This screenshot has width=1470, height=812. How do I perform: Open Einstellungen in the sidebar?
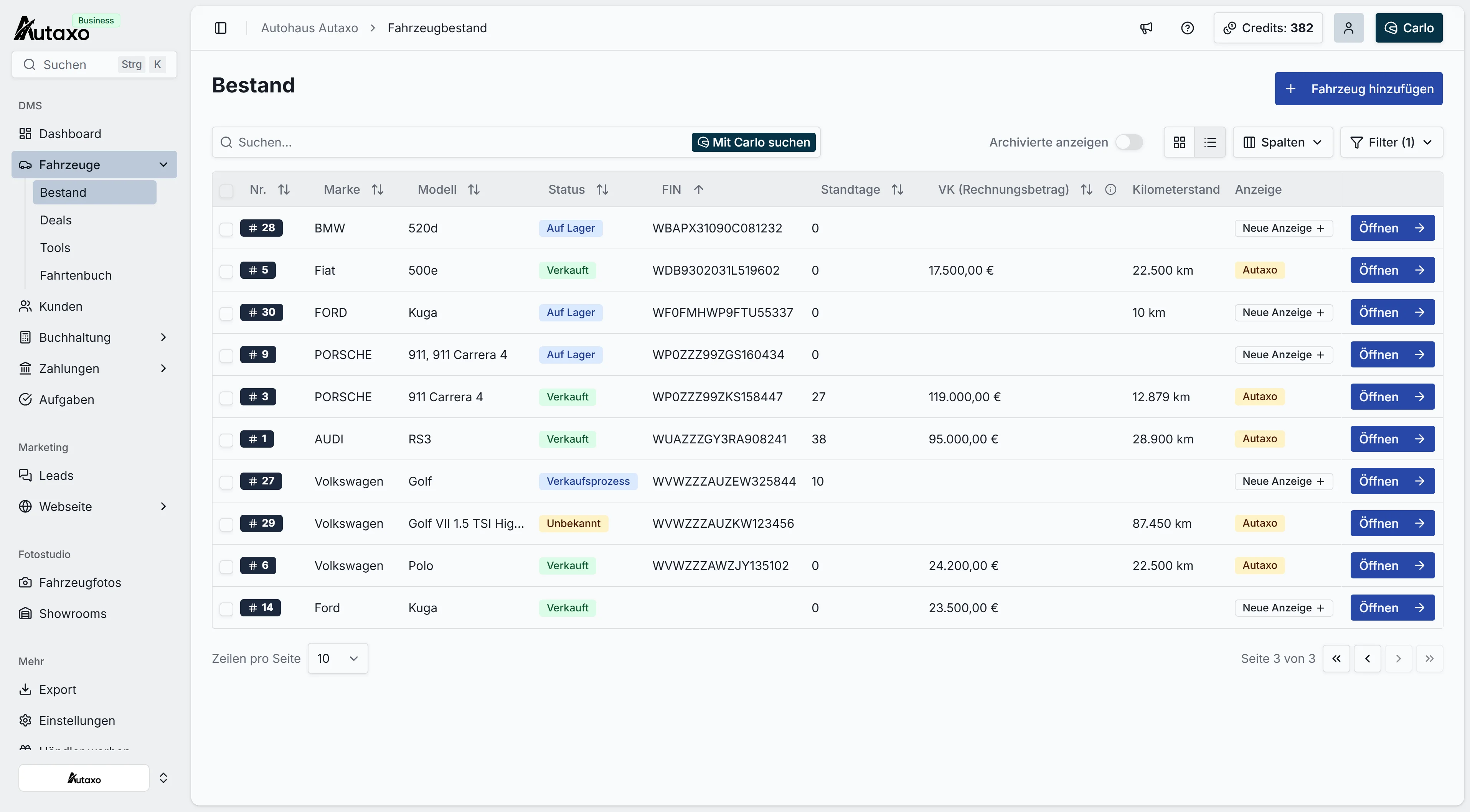pos(94,721)
